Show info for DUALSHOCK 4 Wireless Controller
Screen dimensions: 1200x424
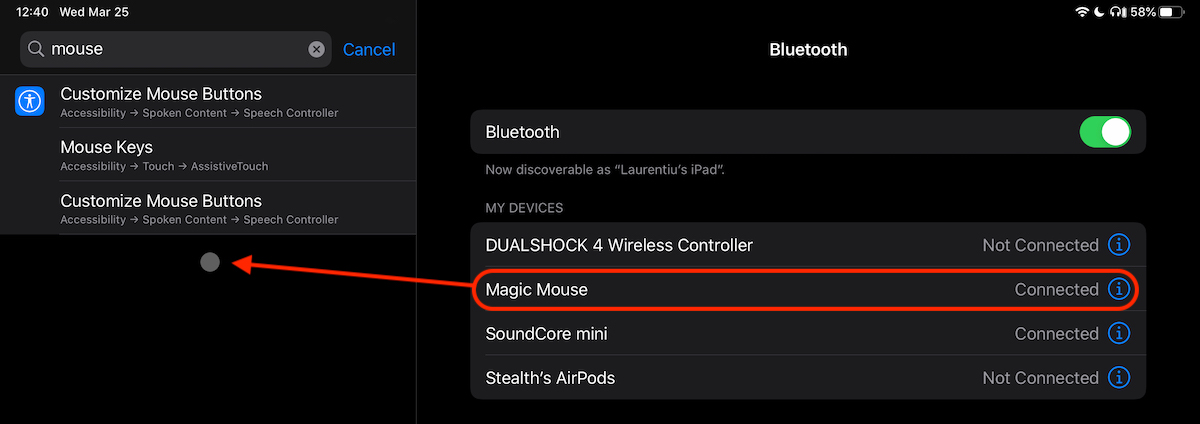[x=1119, y=245]
